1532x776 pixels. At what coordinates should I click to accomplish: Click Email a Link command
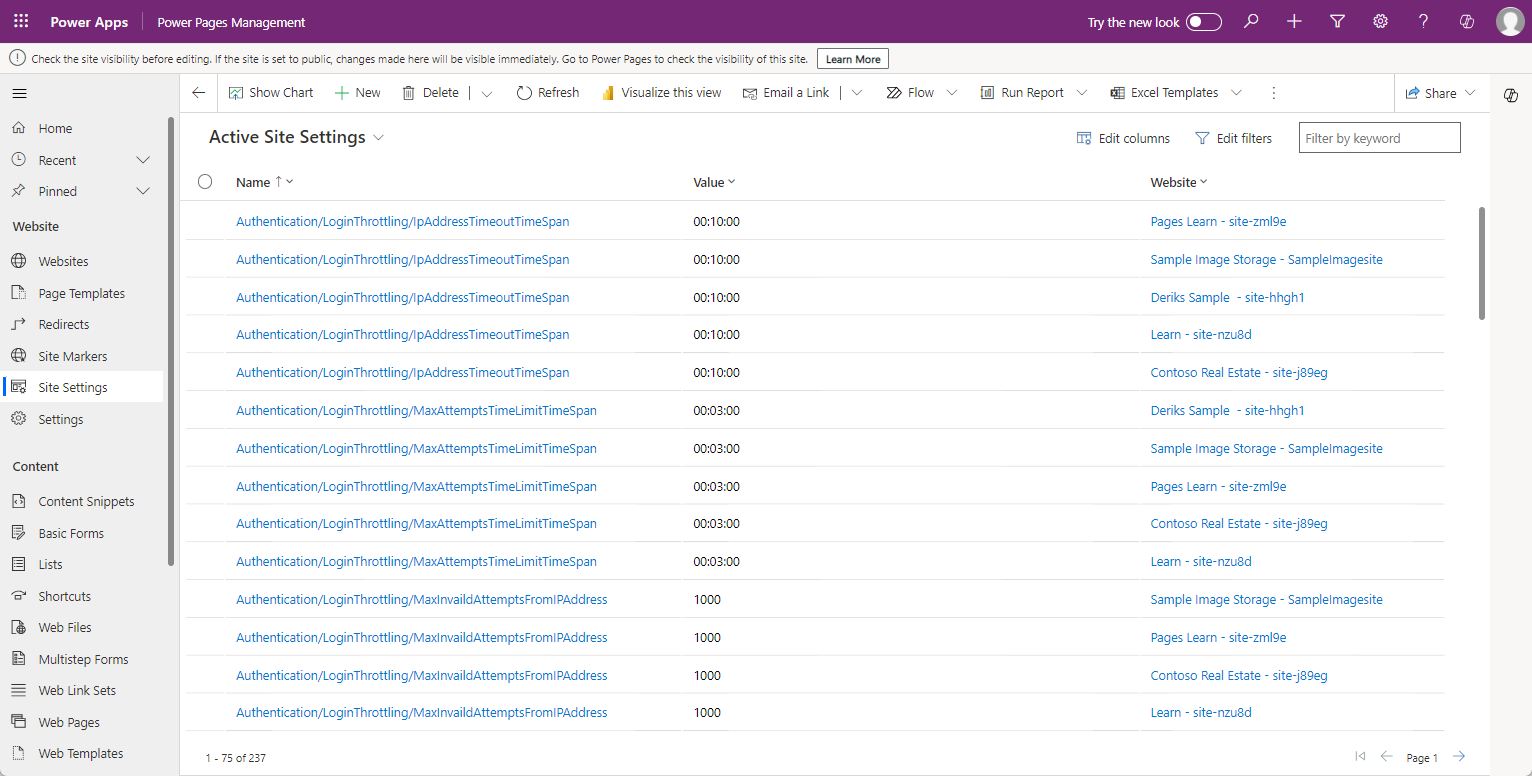pyautogui.click(x=786, y=93)
